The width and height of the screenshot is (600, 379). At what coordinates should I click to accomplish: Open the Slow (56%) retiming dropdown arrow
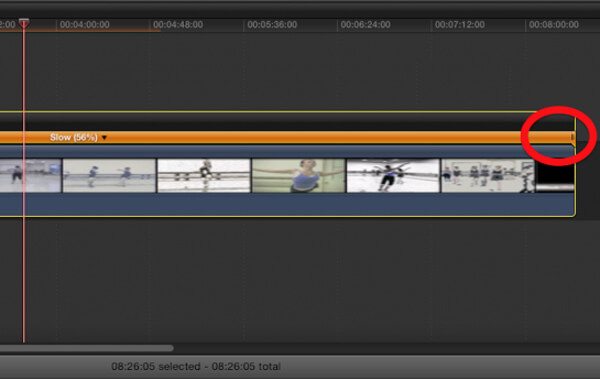(x=104, y=137)
